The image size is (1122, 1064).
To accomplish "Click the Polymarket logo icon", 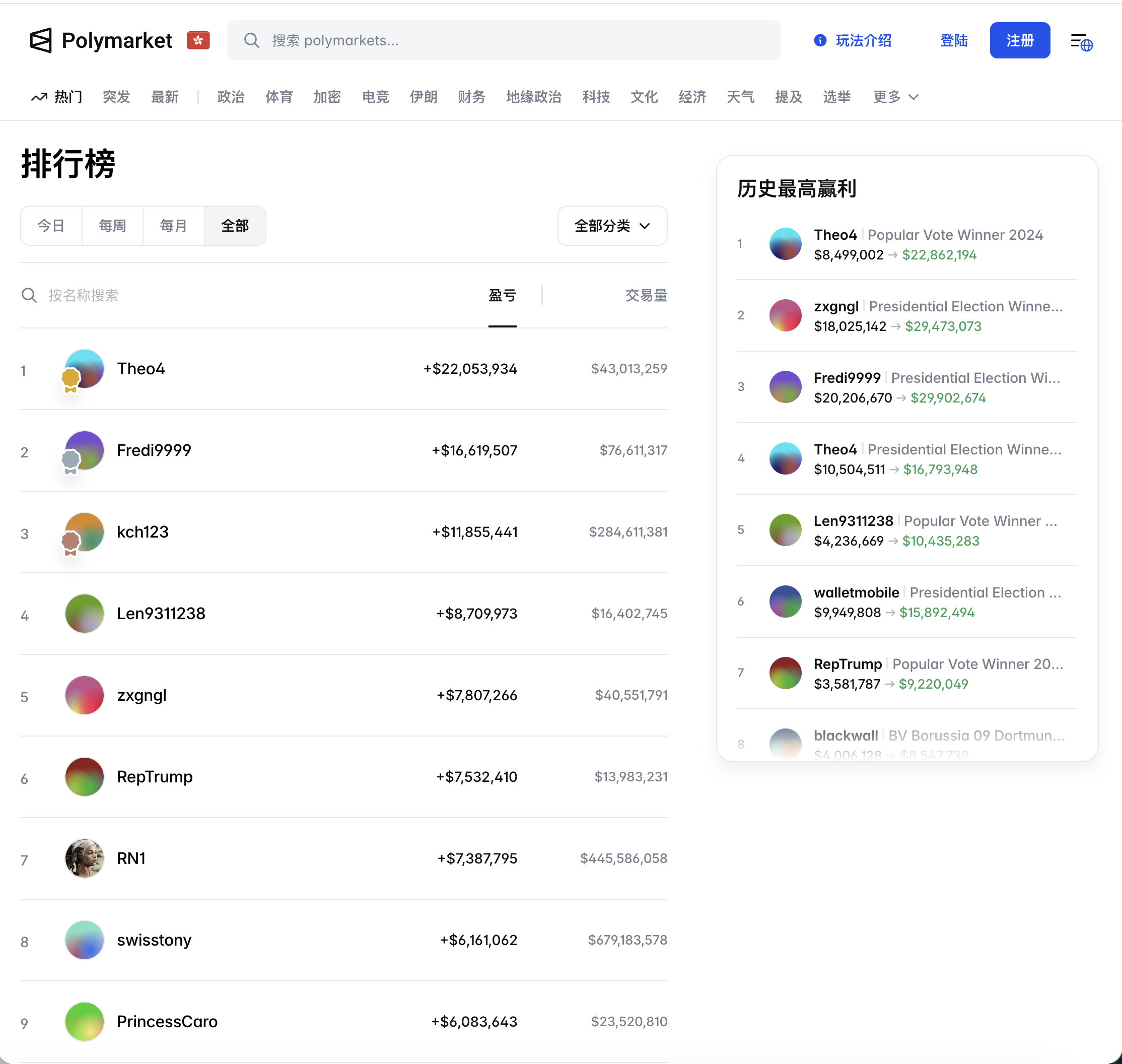I will click(41, 40).
